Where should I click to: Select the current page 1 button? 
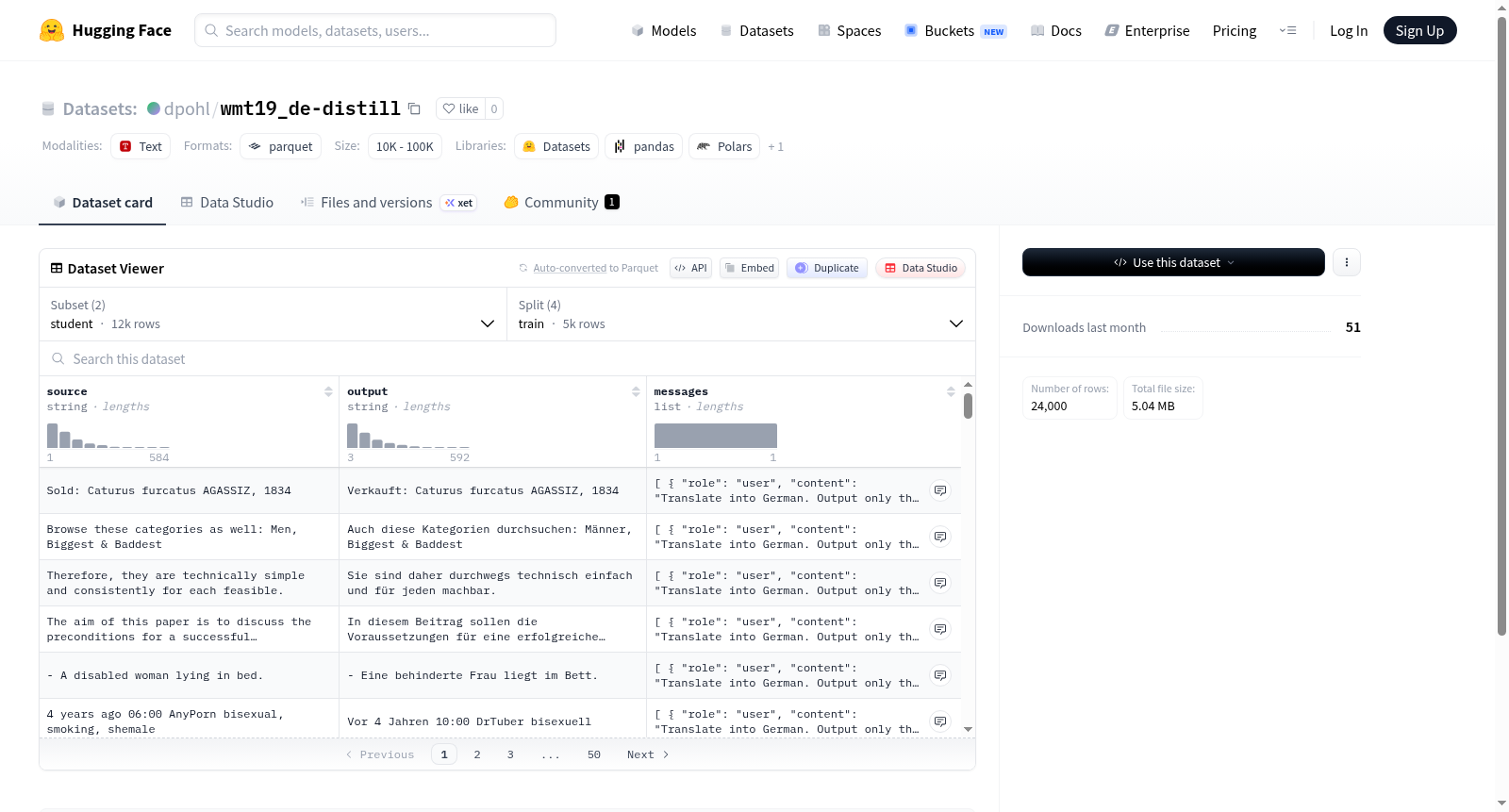pyautogui.click(x=444, y=754)
